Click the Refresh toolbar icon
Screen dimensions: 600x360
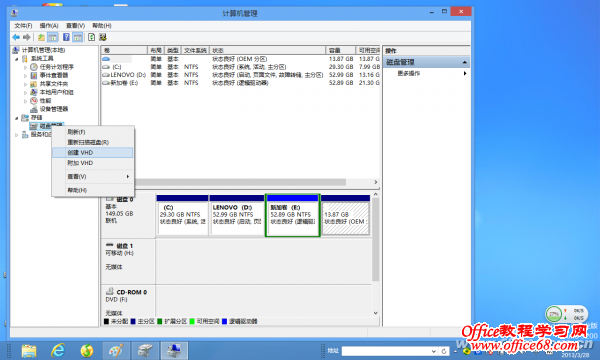click(91, 37)
